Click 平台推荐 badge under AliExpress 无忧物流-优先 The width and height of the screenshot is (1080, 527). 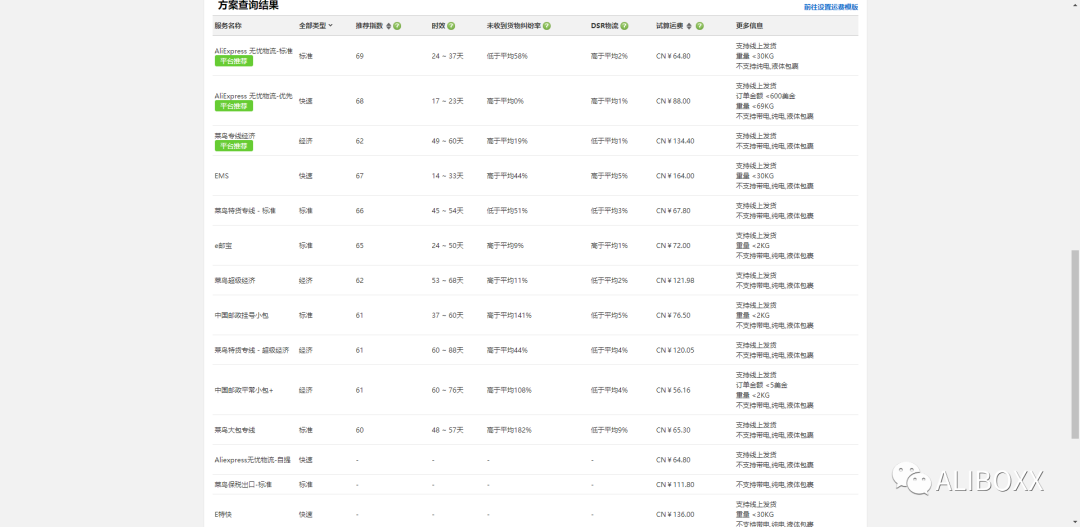point(233,106)
